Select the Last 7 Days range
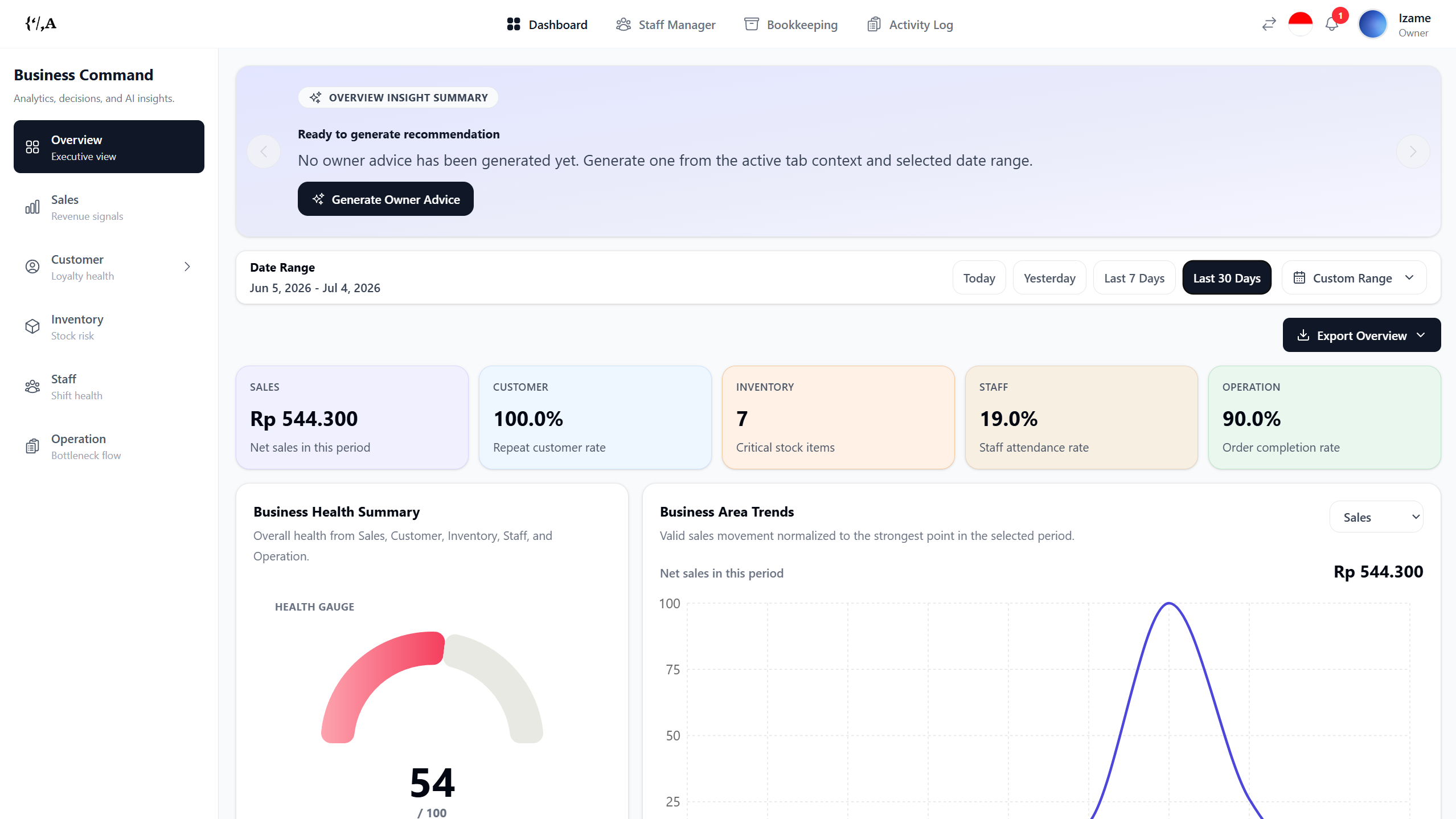Screen dimensions: 1456x819 tap(1134, 278)
